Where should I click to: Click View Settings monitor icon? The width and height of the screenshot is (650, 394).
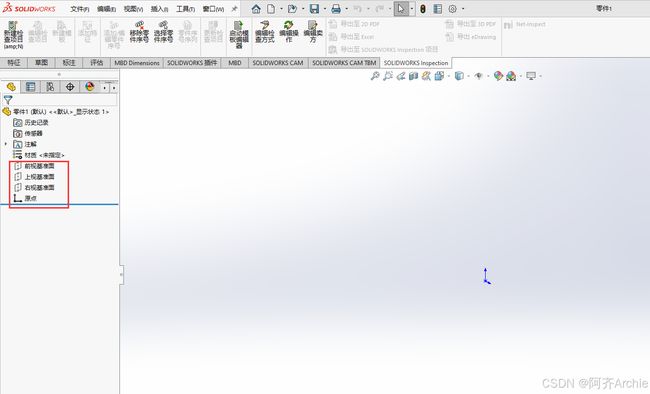(x=531, y=76)
